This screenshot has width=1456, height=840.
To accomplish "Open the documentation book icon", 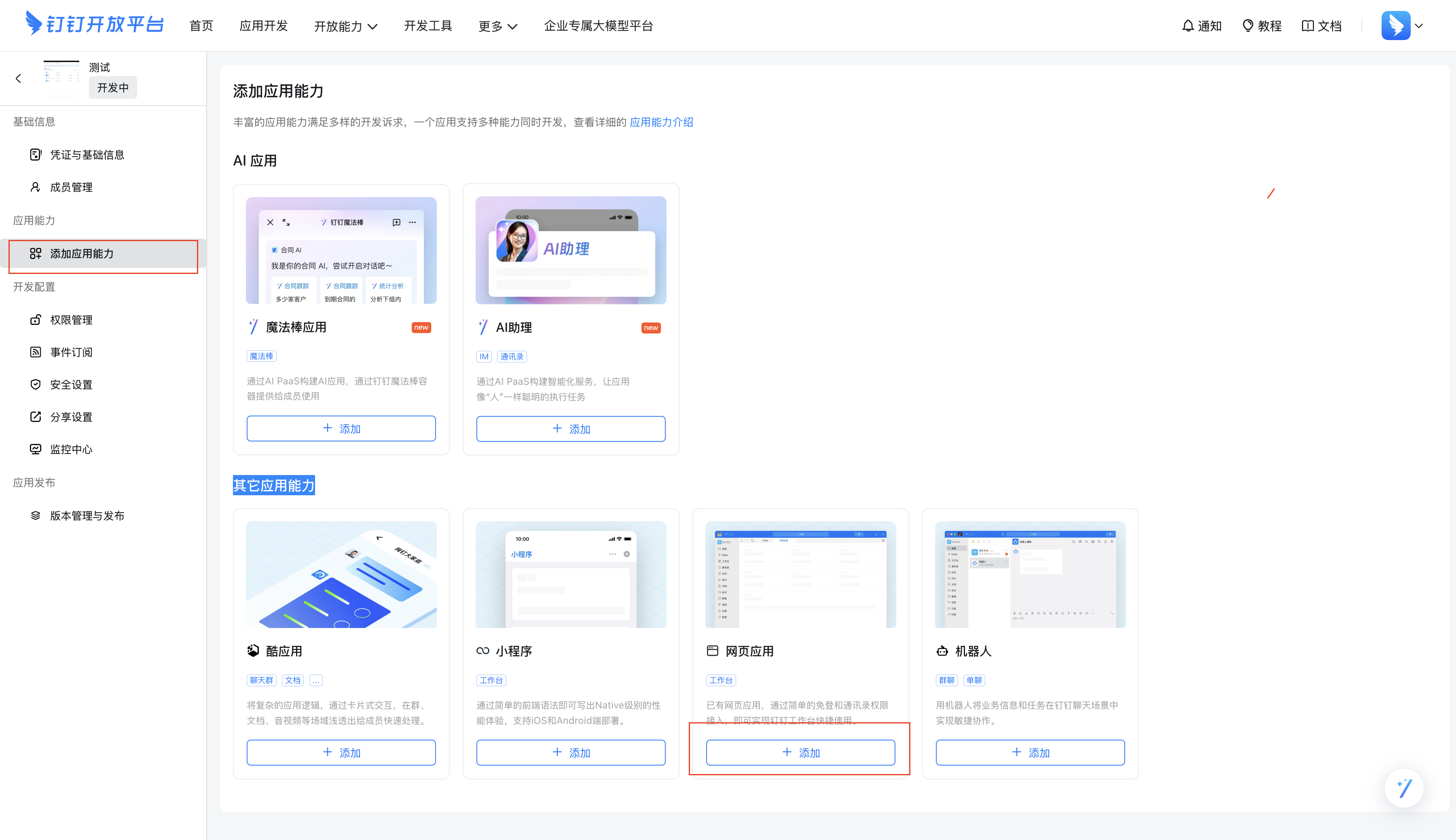I will [x=1307, y=26].
